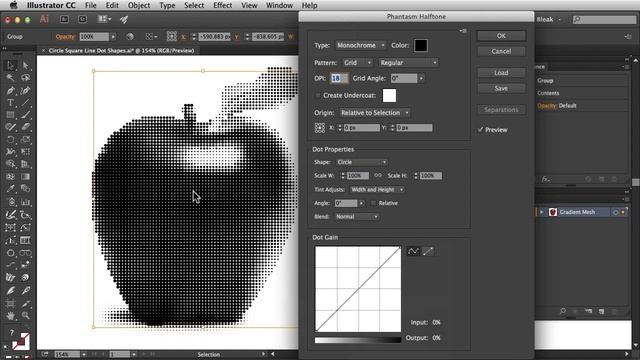
Task: Click the origin reference point grid icon
Action: point(320,128)
